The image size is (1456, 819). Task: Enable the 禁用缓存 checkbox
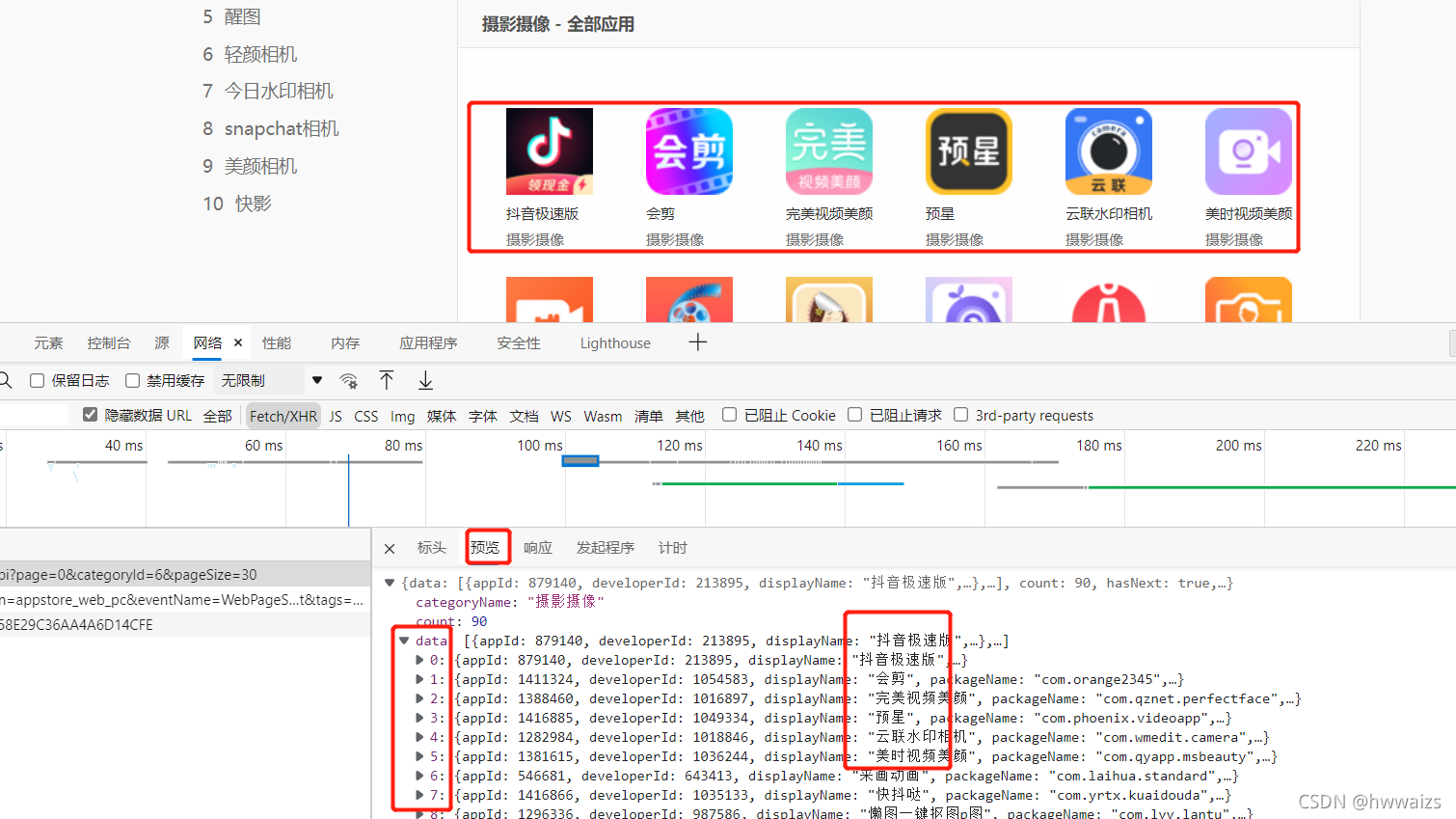tap(132, 380)
